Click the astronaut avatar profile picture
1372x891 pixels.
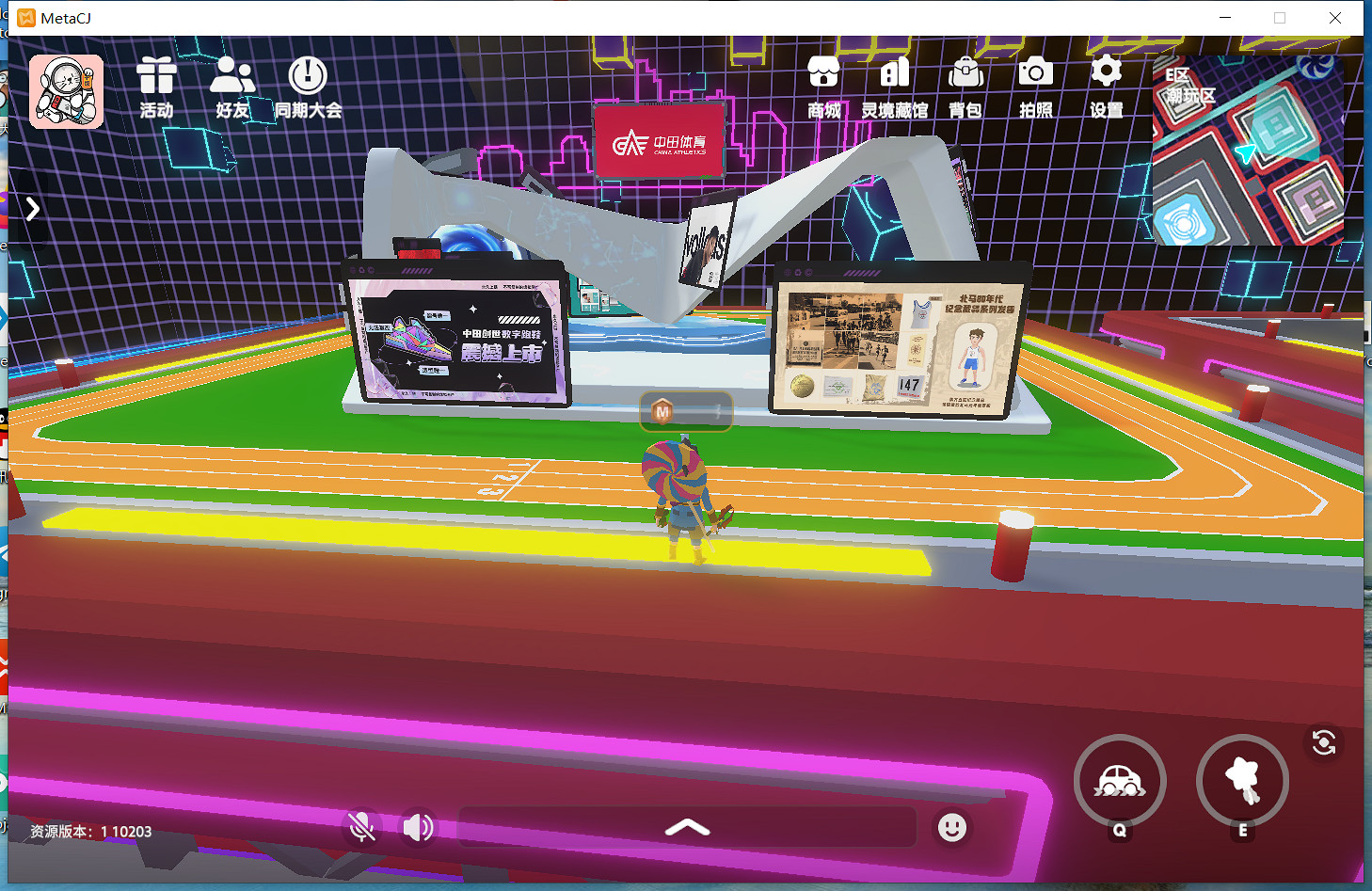coord(66,91)
